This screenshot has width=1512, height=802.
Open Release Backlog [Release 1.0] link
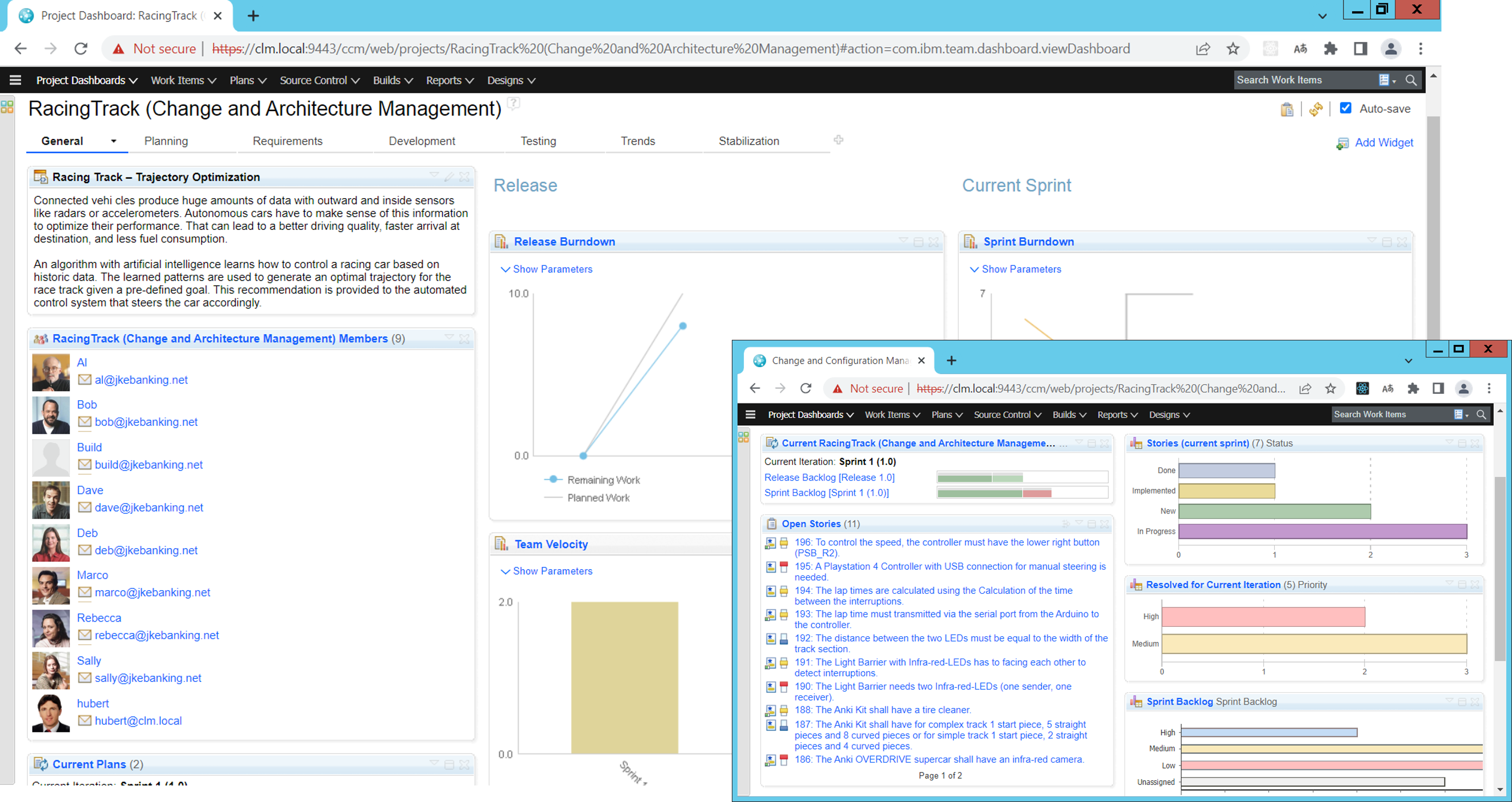click(829, 478)
